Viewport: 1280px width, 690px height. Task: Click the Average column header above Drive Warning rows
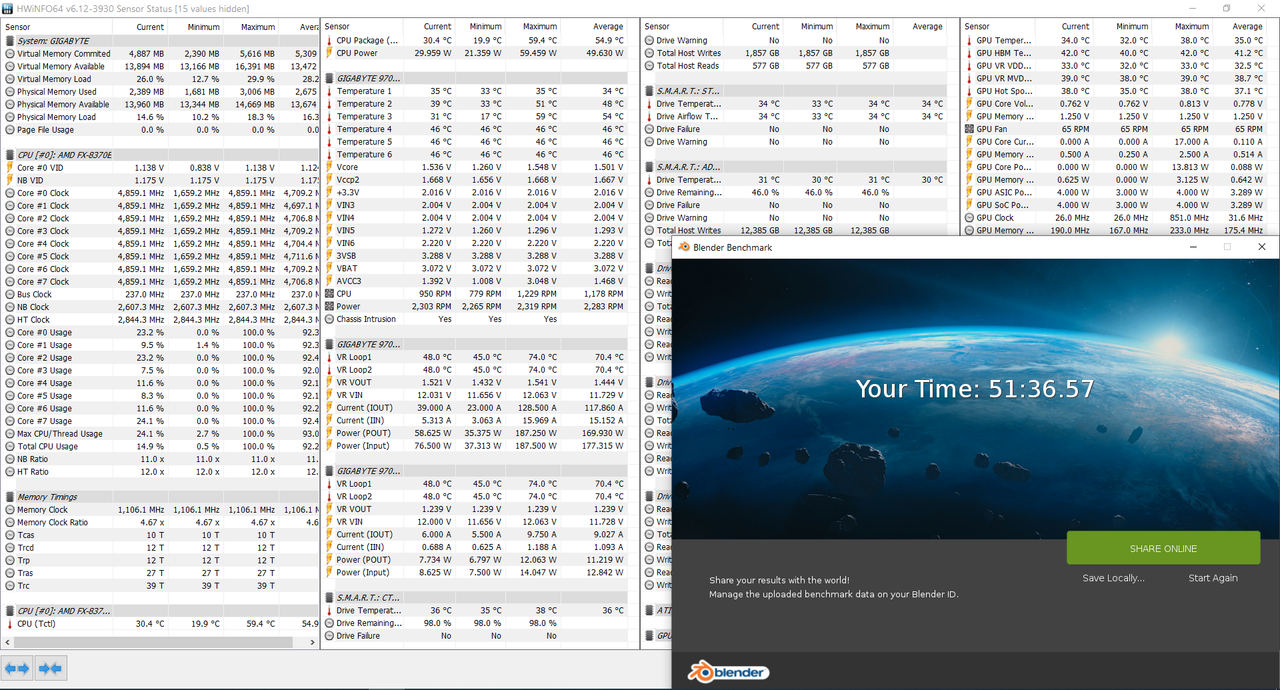(x=927, y=26)
